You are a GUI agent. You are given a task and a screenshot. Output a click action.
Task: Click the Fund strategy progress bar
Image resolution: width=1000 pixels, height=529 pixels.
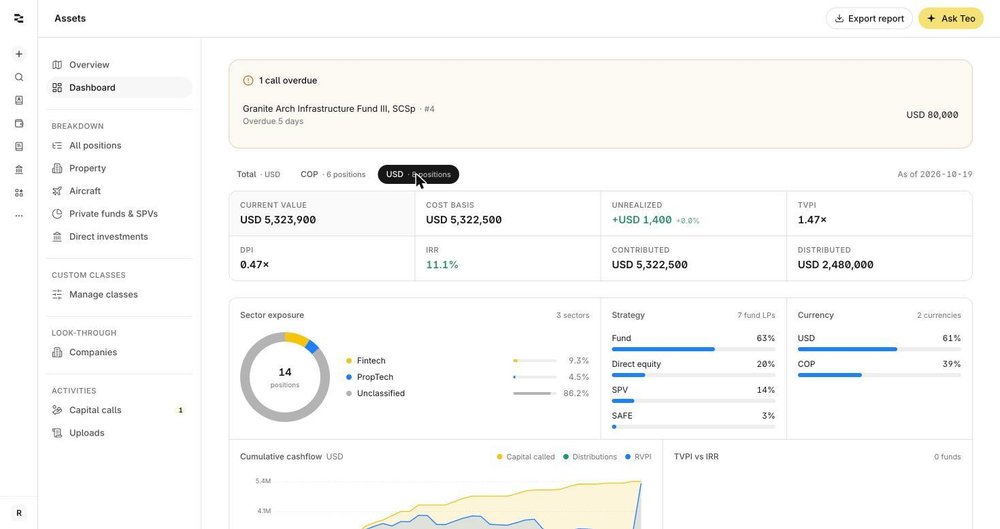click(693, 349)
